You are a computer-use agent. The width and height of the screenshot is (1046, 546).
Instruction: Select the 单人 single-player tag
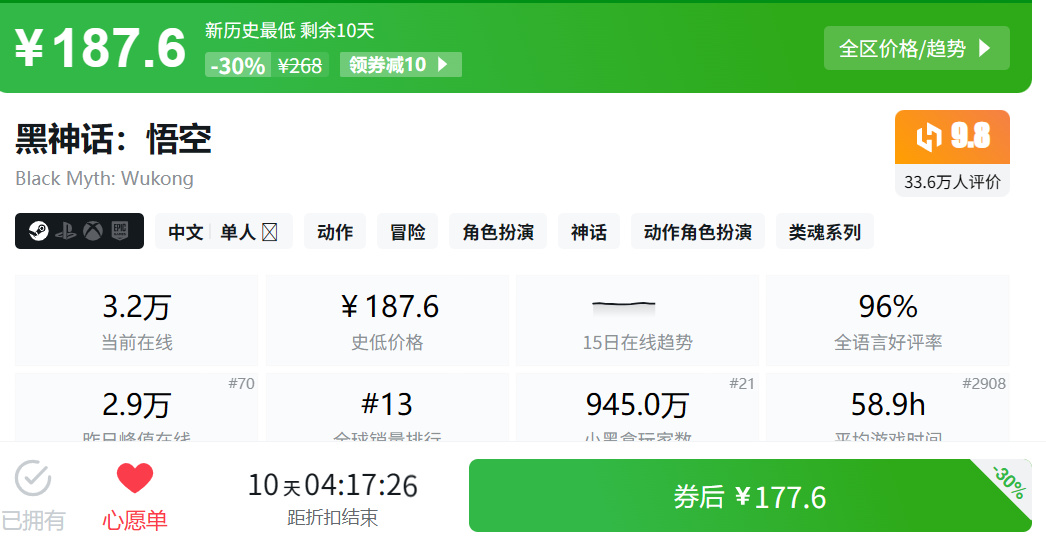238,232
